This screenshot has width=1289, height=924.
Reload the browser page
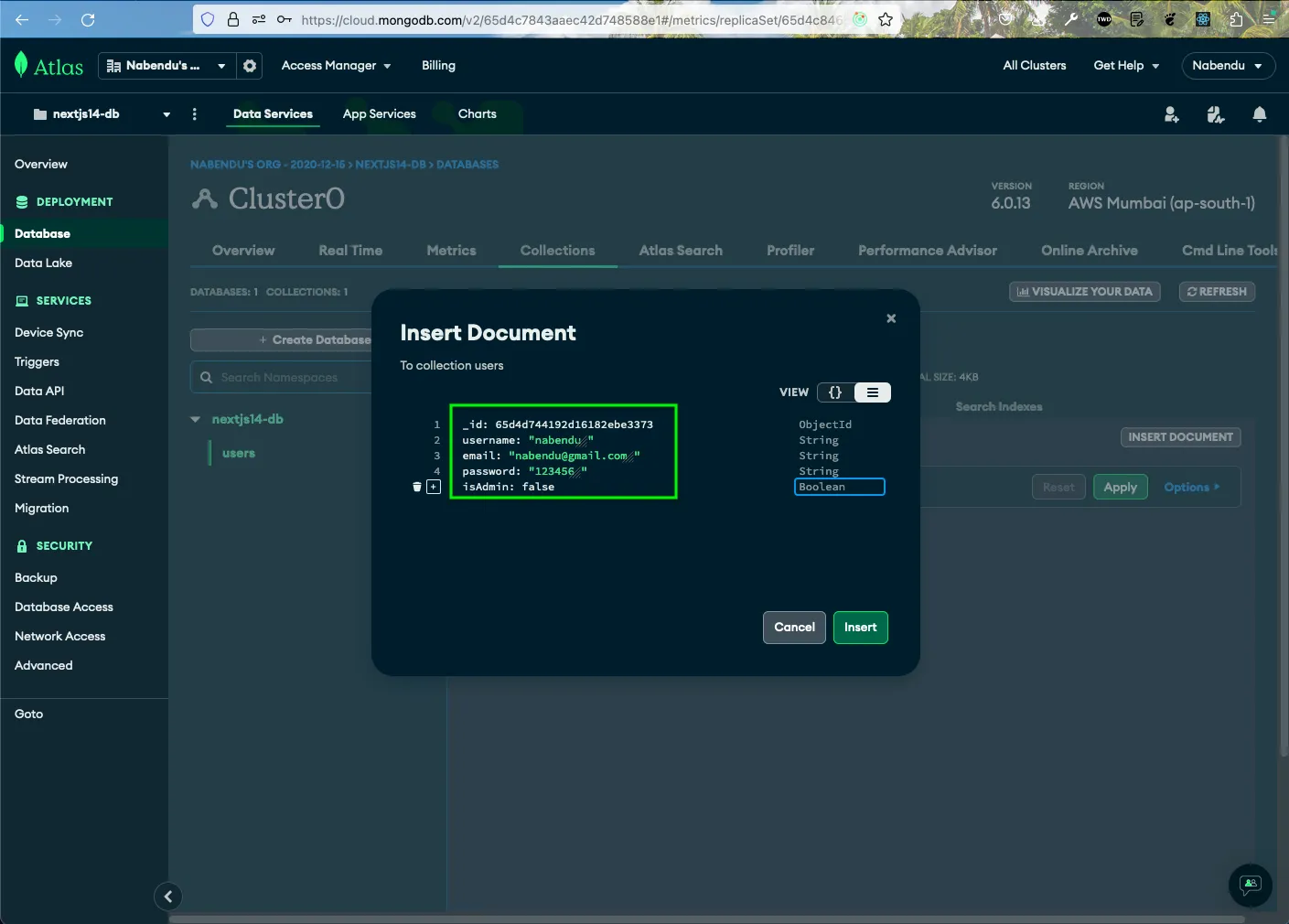click(x=88, y=19)
